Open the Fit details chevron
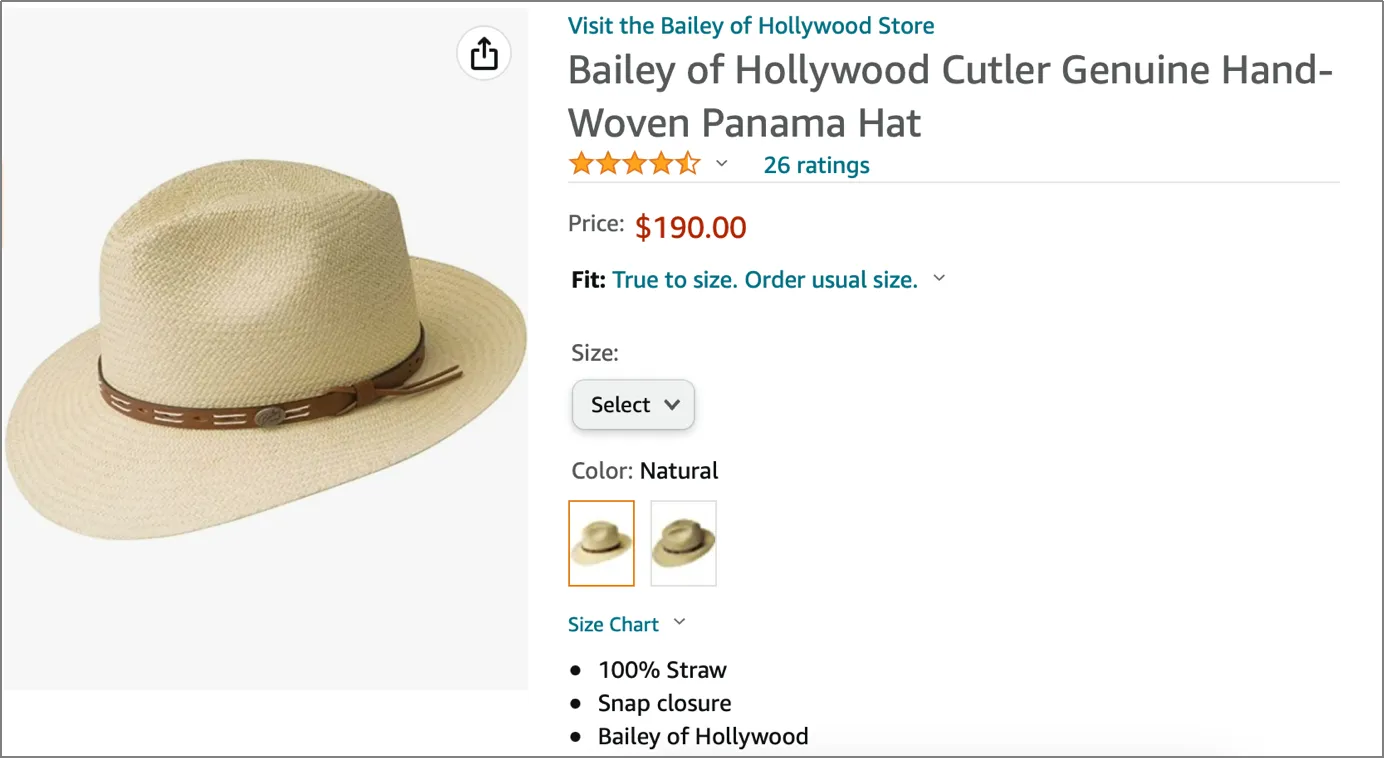Screen dimensions: 1385x759 938,279
